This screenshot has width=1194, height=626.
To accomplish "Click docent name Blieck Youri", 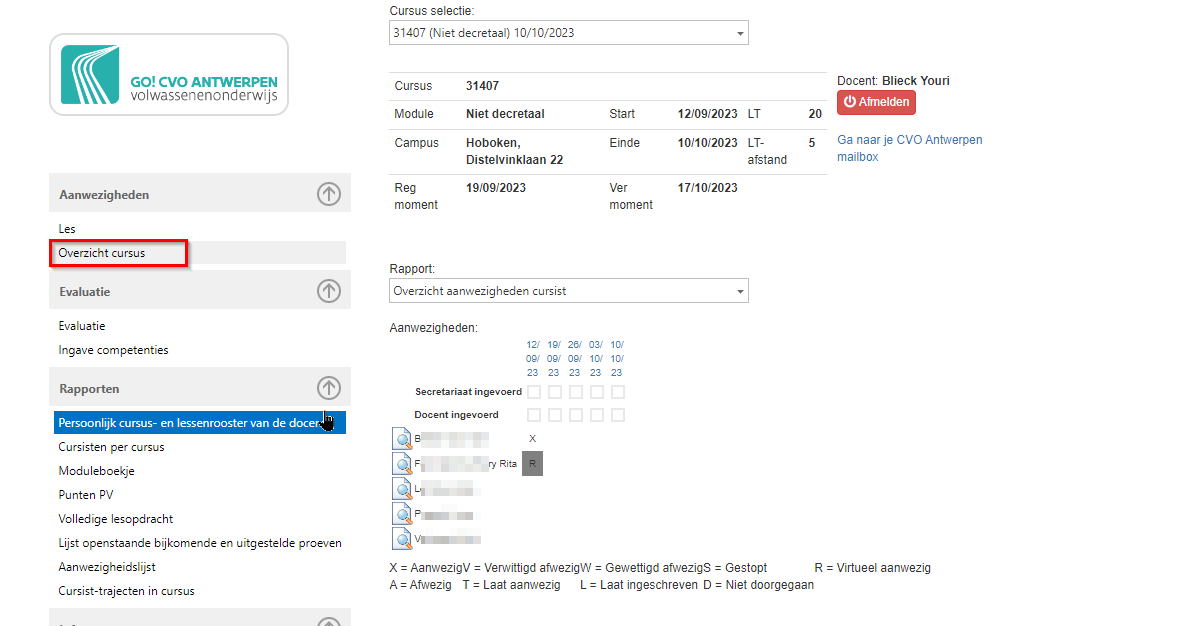I will 916,81.
